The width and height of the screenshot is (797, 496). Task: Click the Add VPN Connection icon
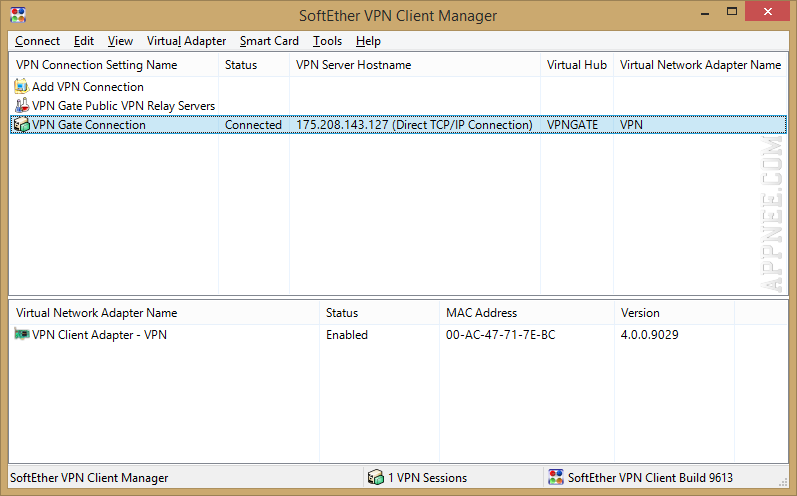pos(21,86)
